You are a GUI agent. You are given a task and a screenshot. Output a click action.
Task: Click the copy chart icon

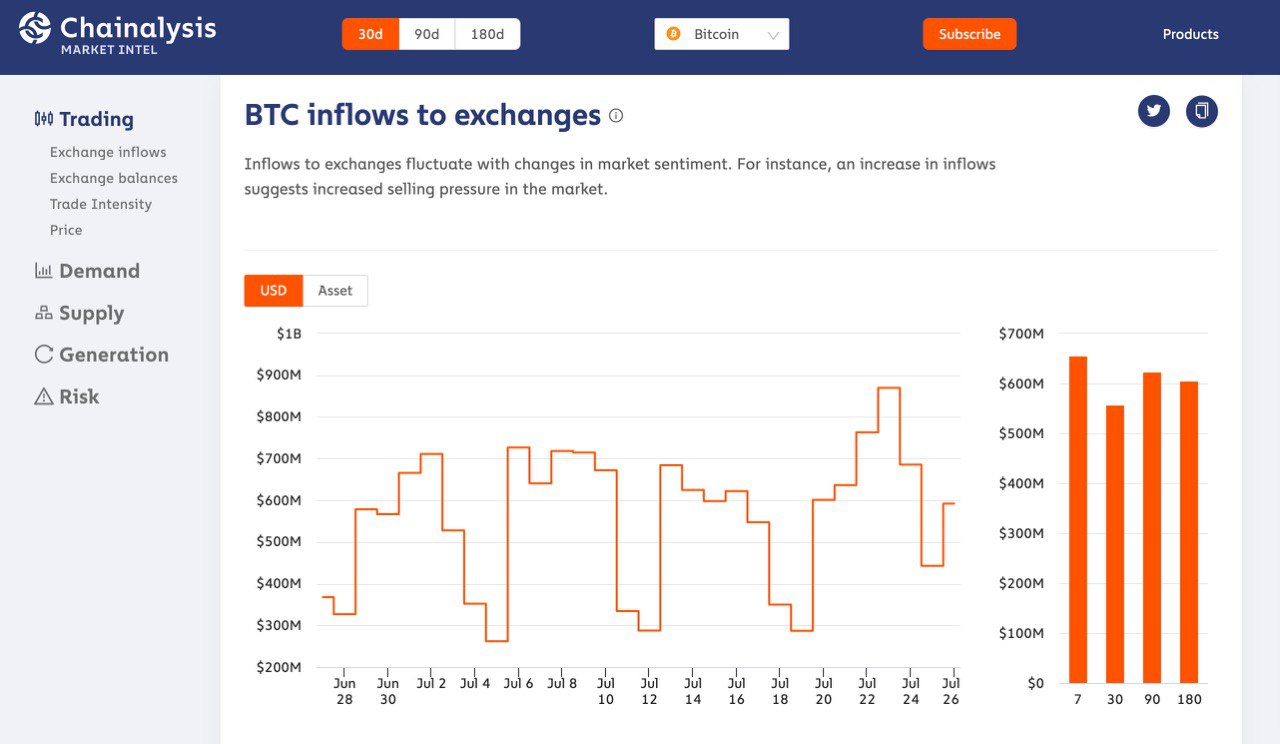(1202, 111)
